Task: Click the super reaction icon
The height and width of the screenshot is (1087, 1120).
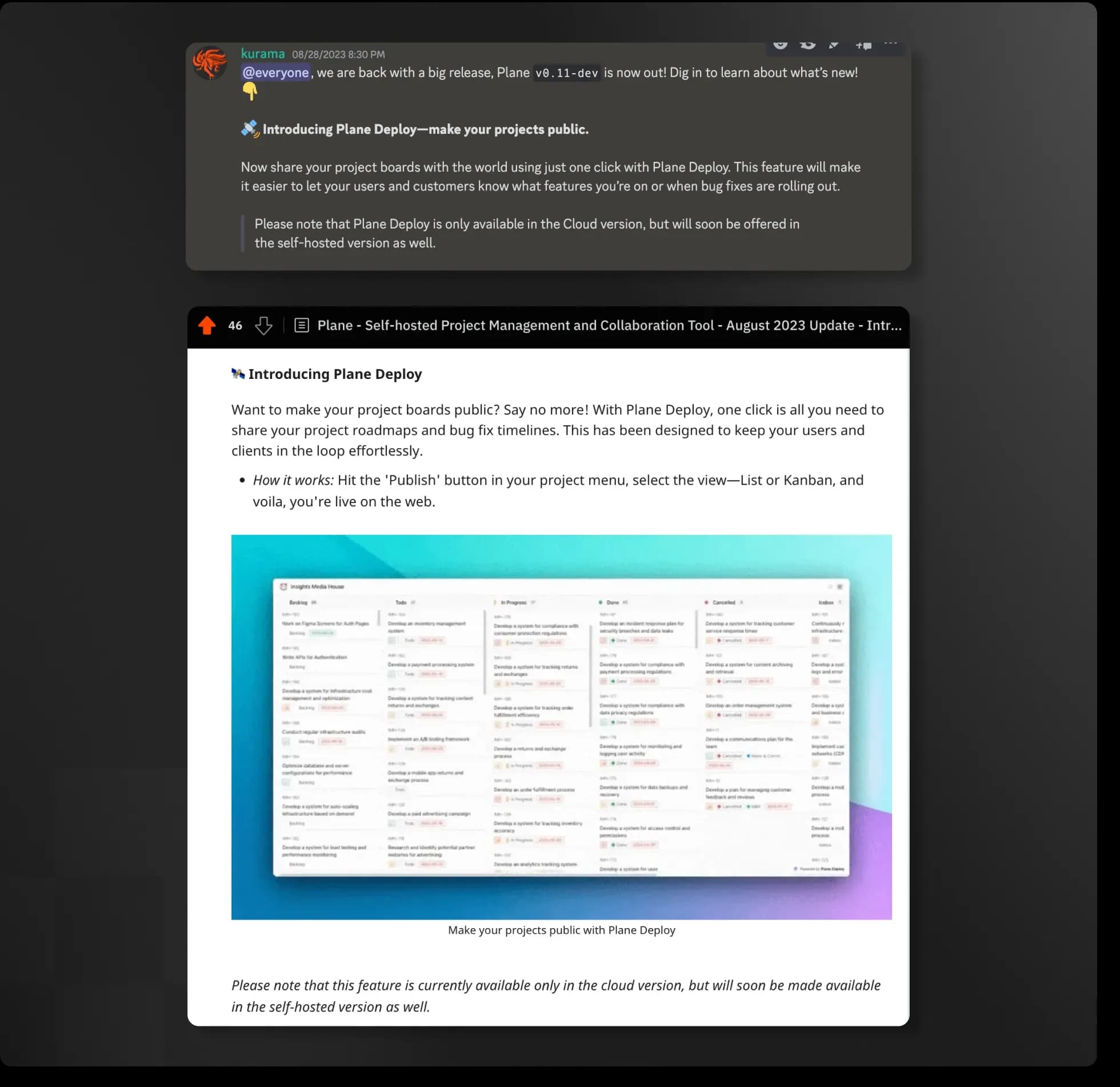Action: pos(807,45)
